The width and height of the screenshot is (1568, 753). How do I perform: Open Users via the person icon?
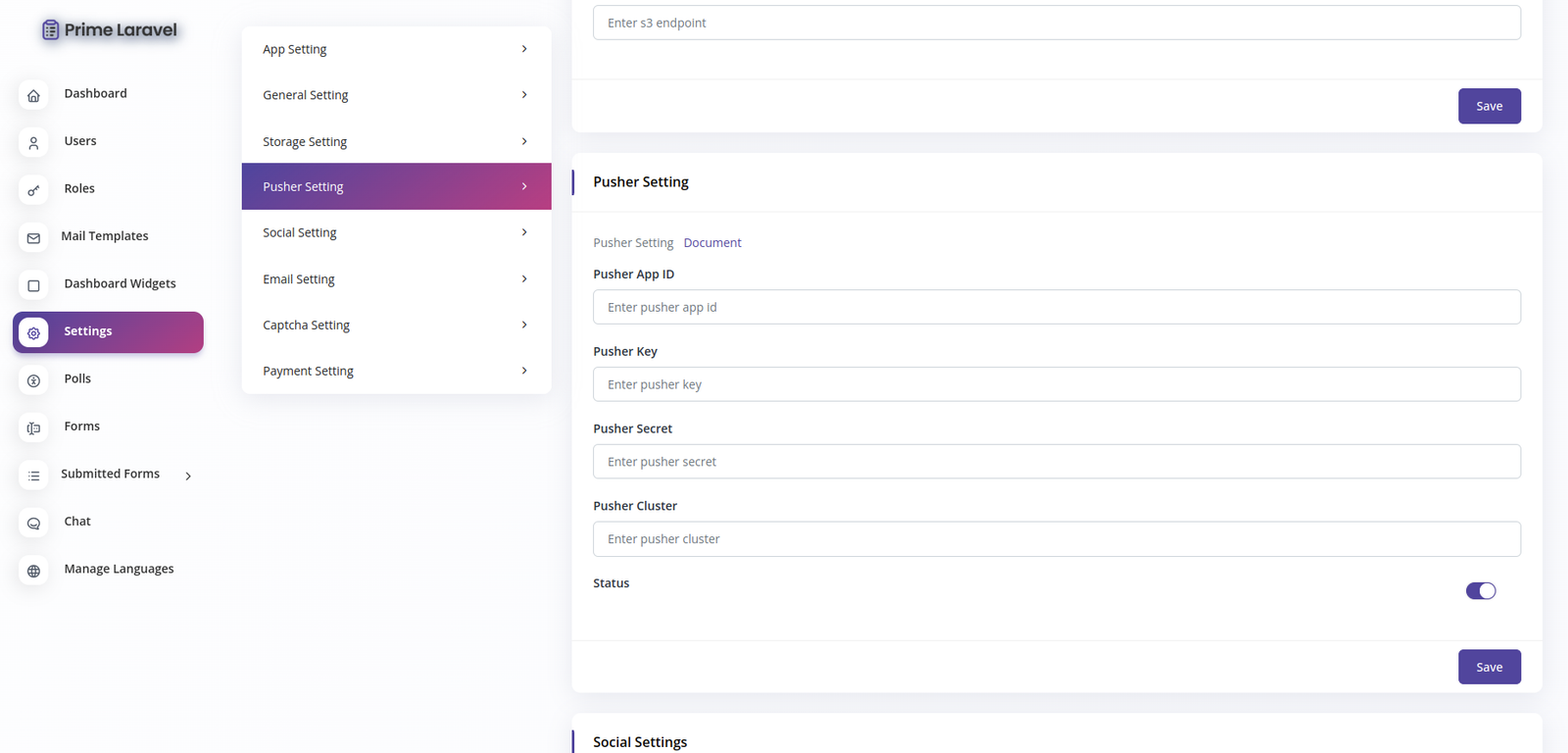[x=33, y=143]
